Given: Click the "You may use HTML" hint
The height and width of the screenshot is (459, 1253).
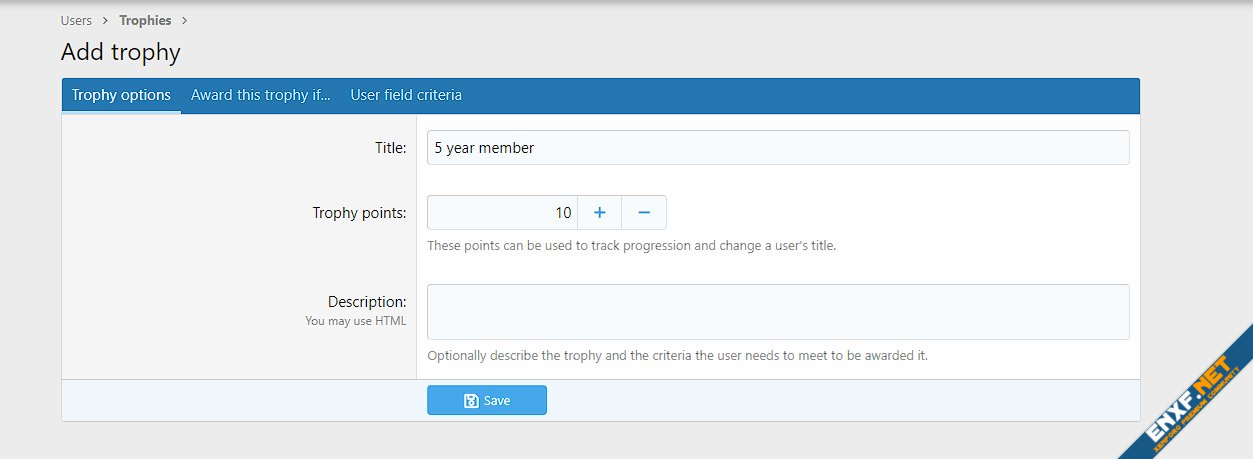Looking at the screenshot, I should (355, 321).
